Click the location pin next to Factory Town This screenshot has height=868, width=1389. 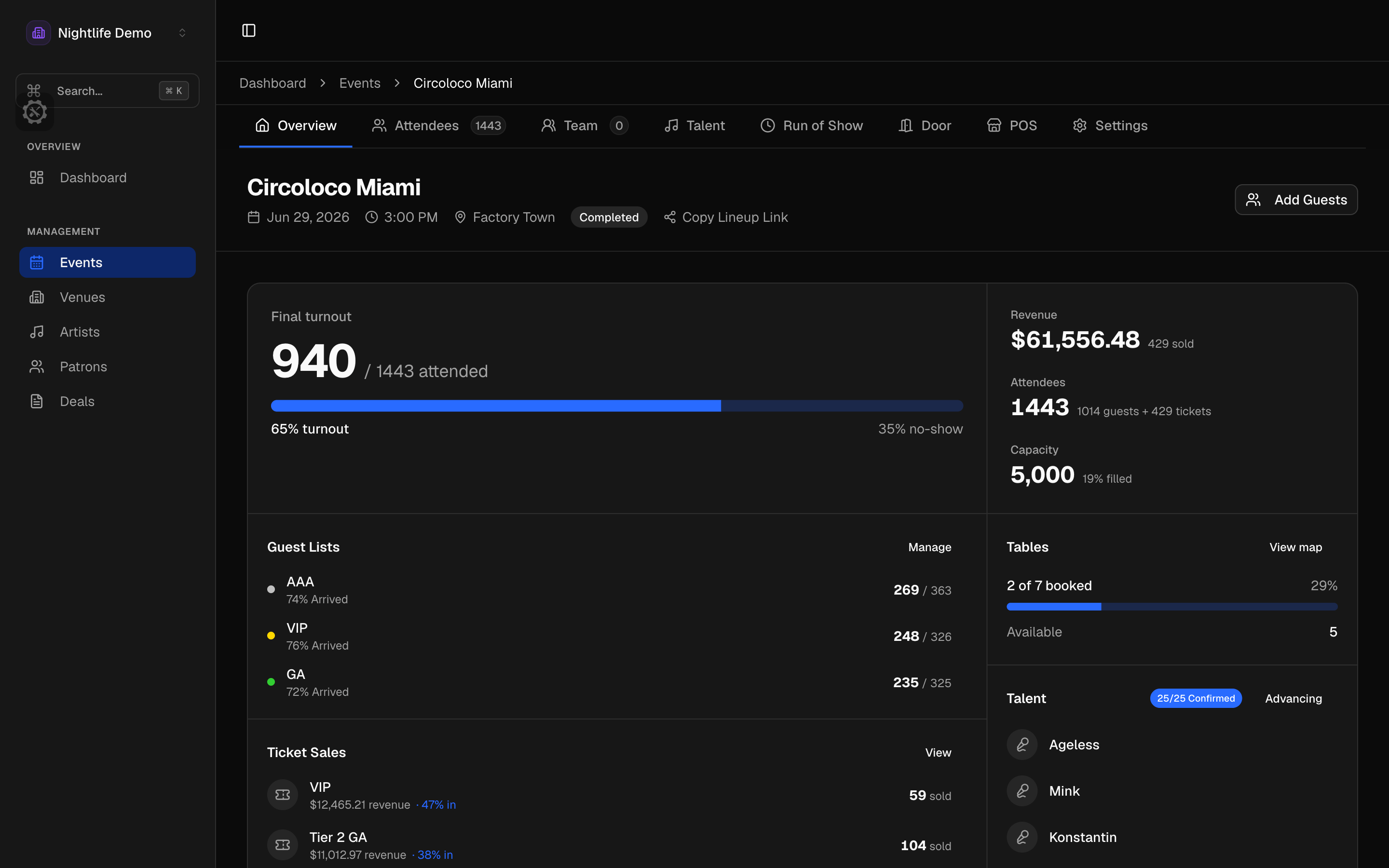pyautogui.click(x=460, y=217)
